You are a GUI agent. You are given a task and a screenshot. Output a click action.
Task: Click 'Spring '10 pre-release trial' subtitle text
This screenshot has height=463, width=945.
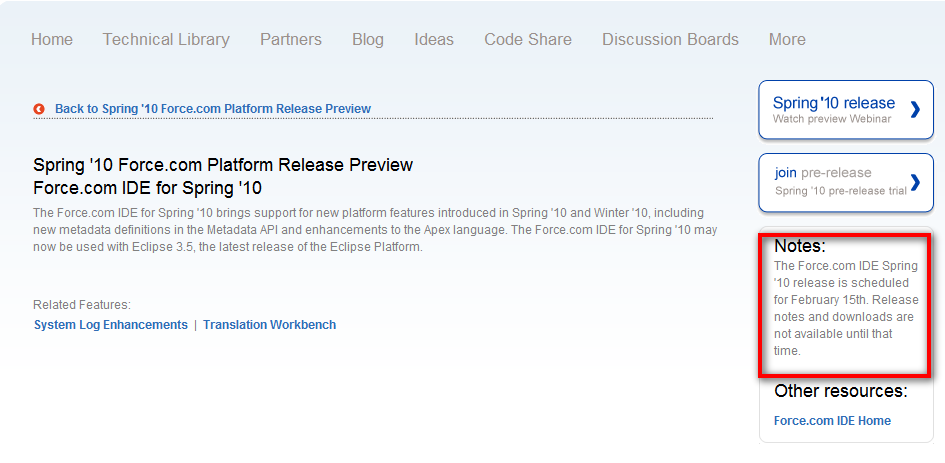click(x=841, y=192)
